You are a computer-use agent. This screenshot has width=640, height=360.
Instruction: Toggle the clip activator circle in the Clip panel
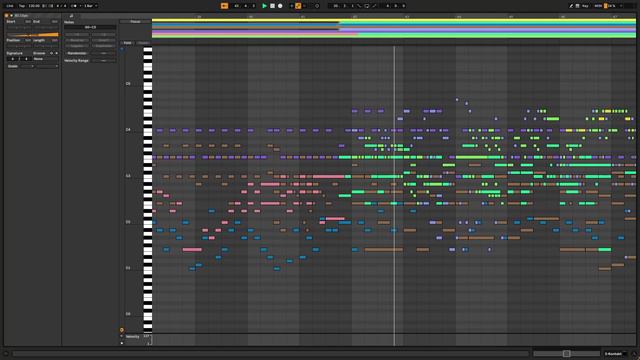tap(6, 16)
